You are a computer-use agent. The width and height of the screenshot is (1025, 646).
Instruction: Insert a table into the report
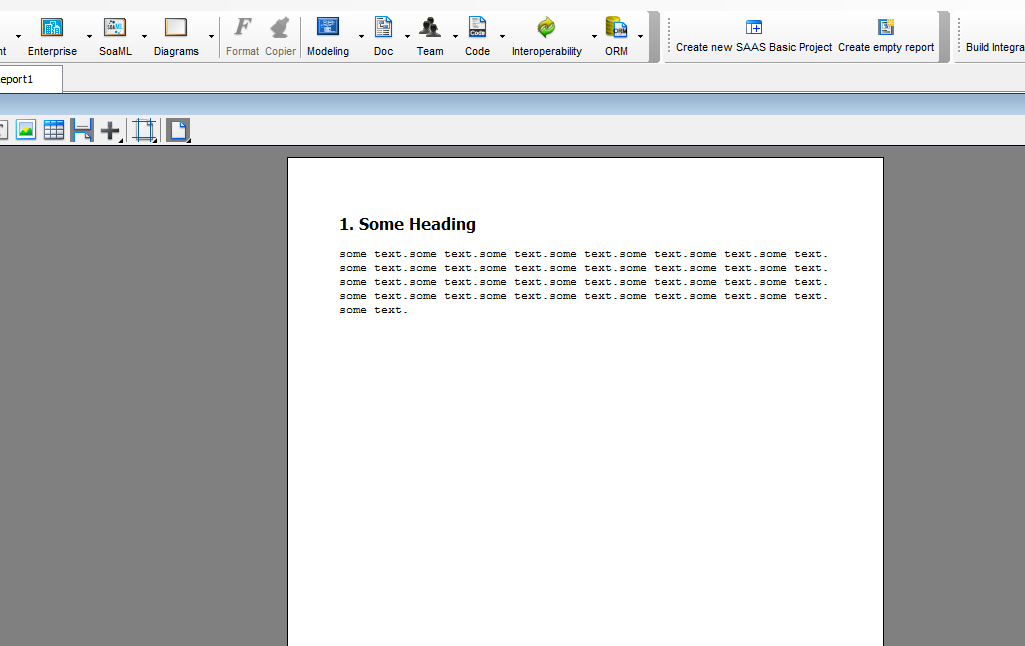coord(54,130)
